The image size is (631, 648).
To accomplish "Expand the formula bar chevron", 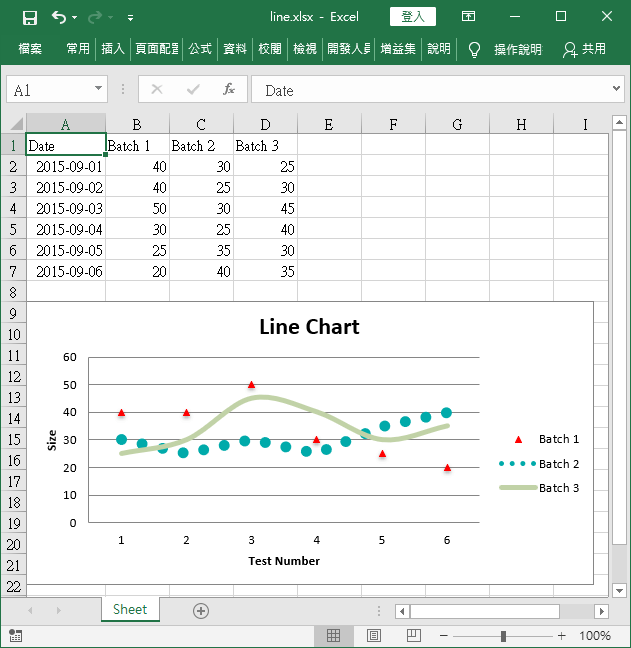I will coord(616,88).
